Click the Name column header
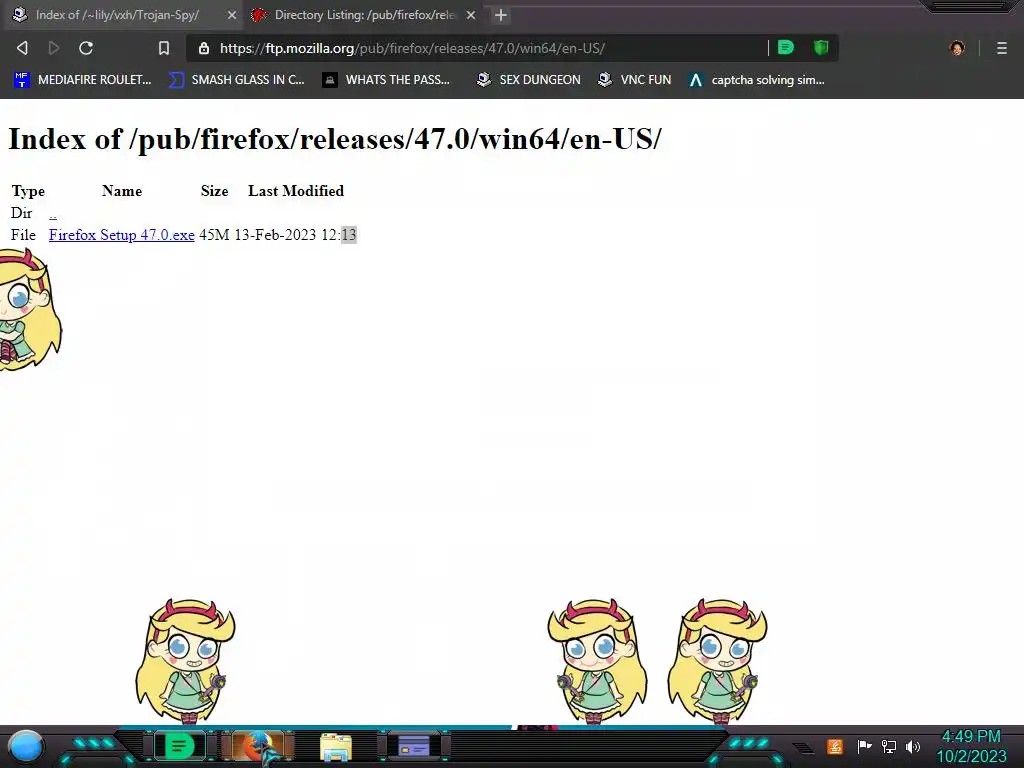This screenshot has height=768, width=1024. (121, 191)
